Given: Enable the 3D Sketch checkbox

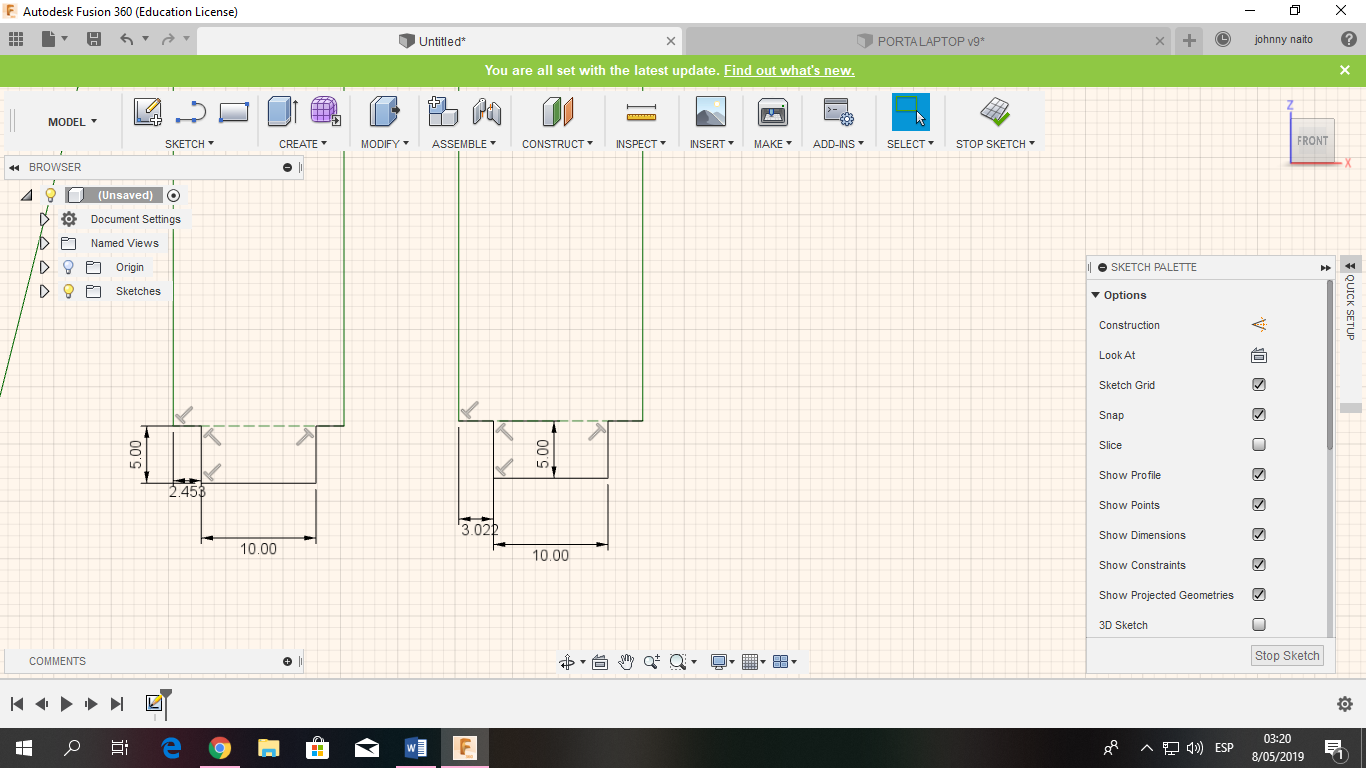Looking at the screenshot, I should tap(1259, 625).
